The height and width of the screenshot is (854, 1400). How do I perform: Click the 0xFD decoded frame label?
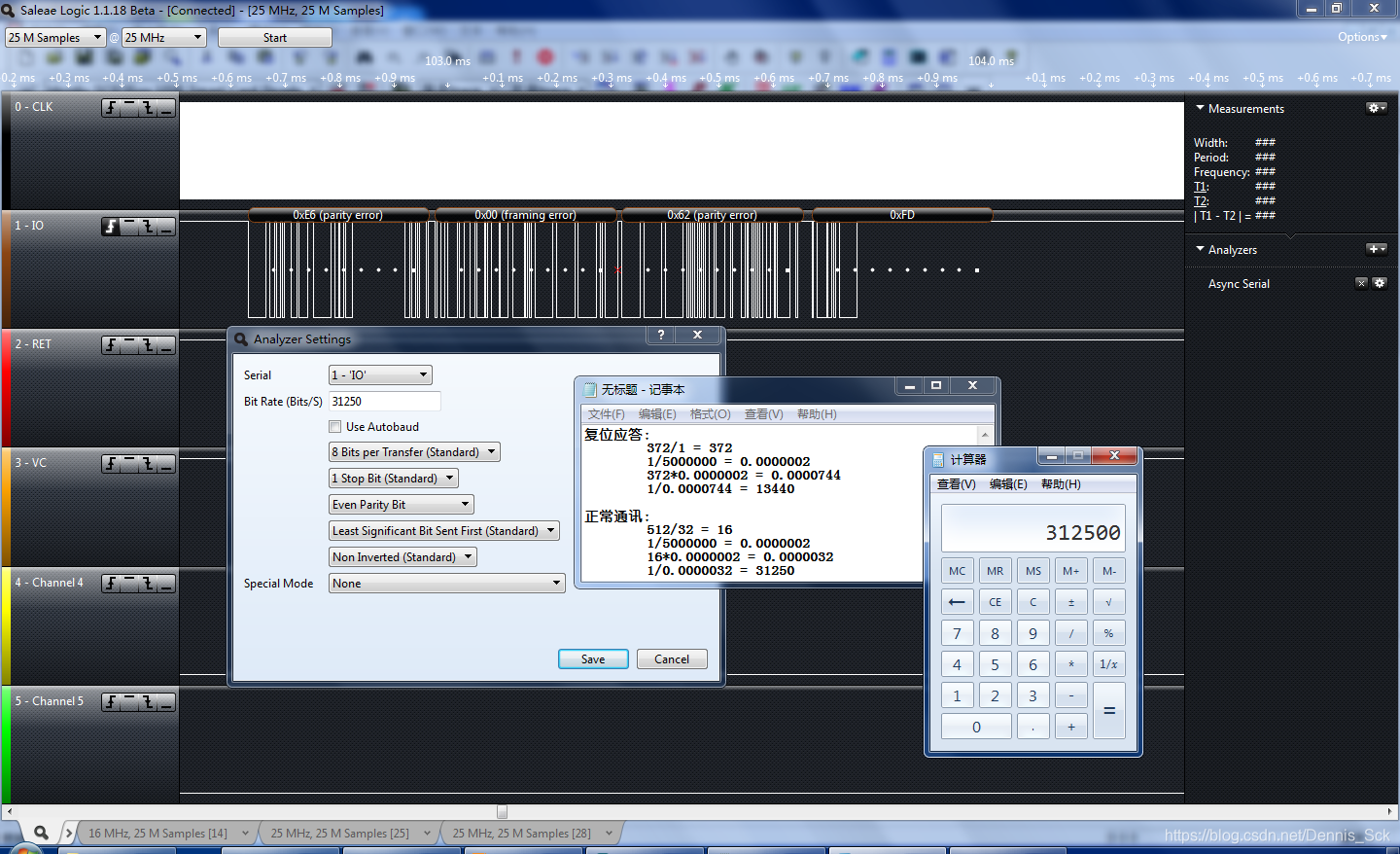point(902,215)
